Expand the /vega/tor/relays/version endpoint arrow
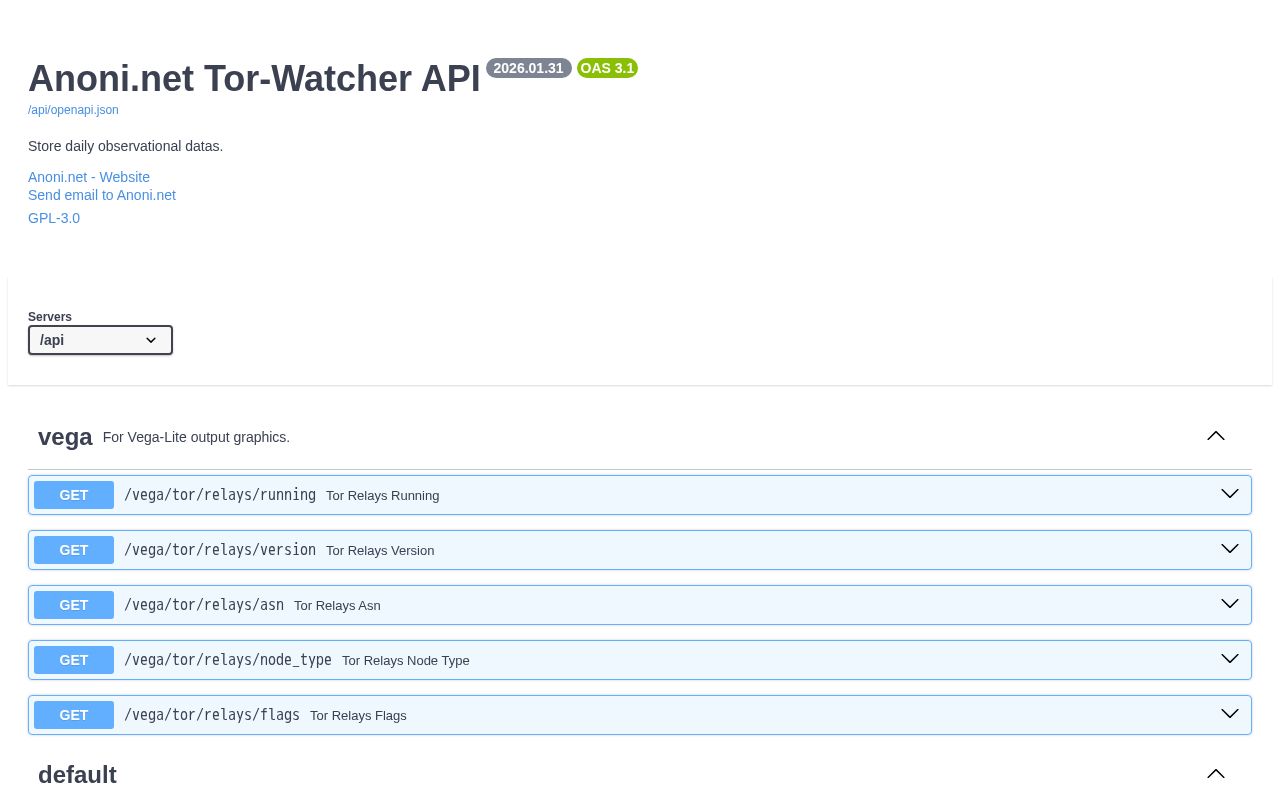The image size is (1280, 800). pyautogui.click(x=1230, y=549)
